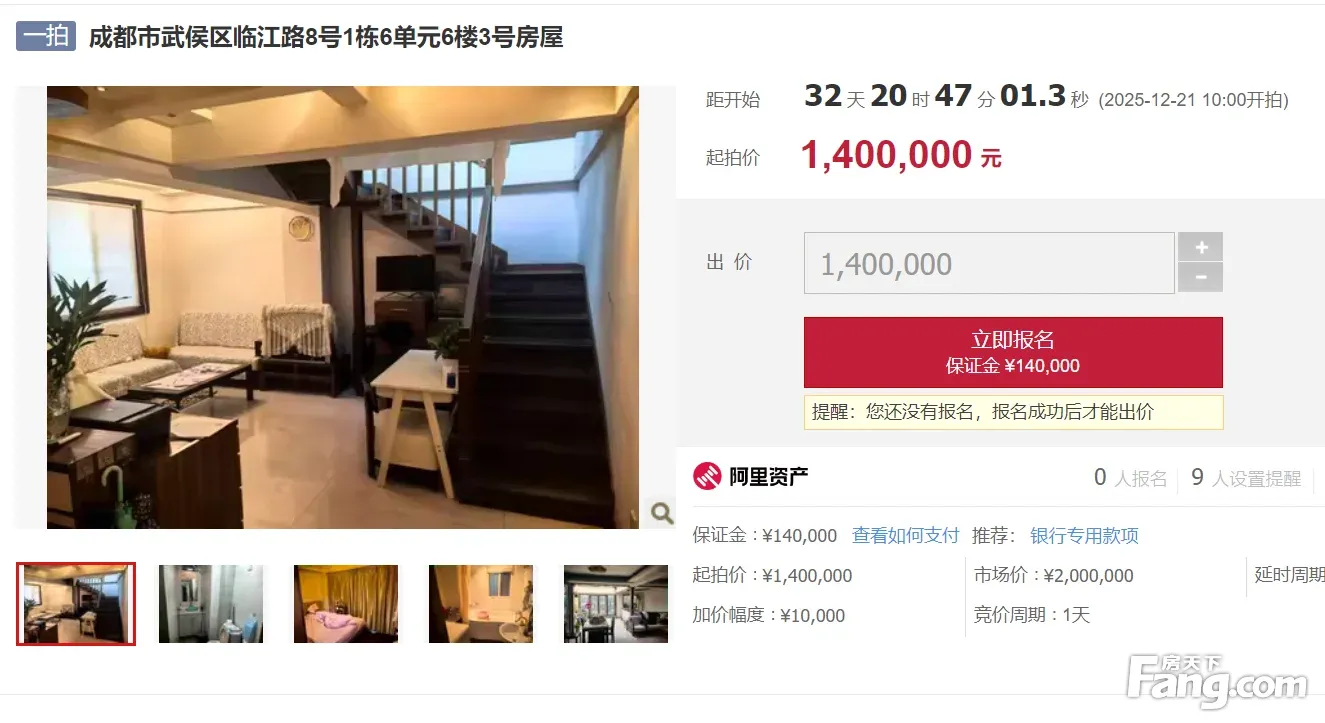Select the first living room thumbnail
Screen dimensions: 1325x723
[76, 603]
